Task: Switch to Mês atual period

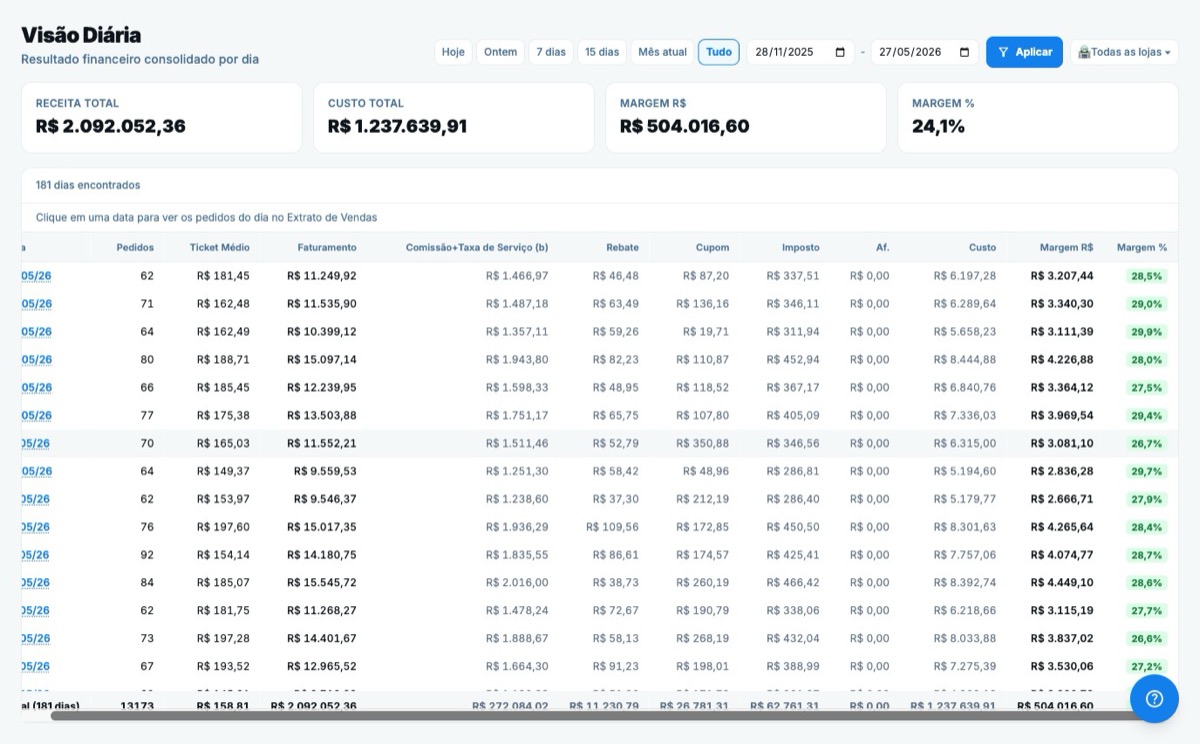Action: pyautogui.click(x=663, y=52)
